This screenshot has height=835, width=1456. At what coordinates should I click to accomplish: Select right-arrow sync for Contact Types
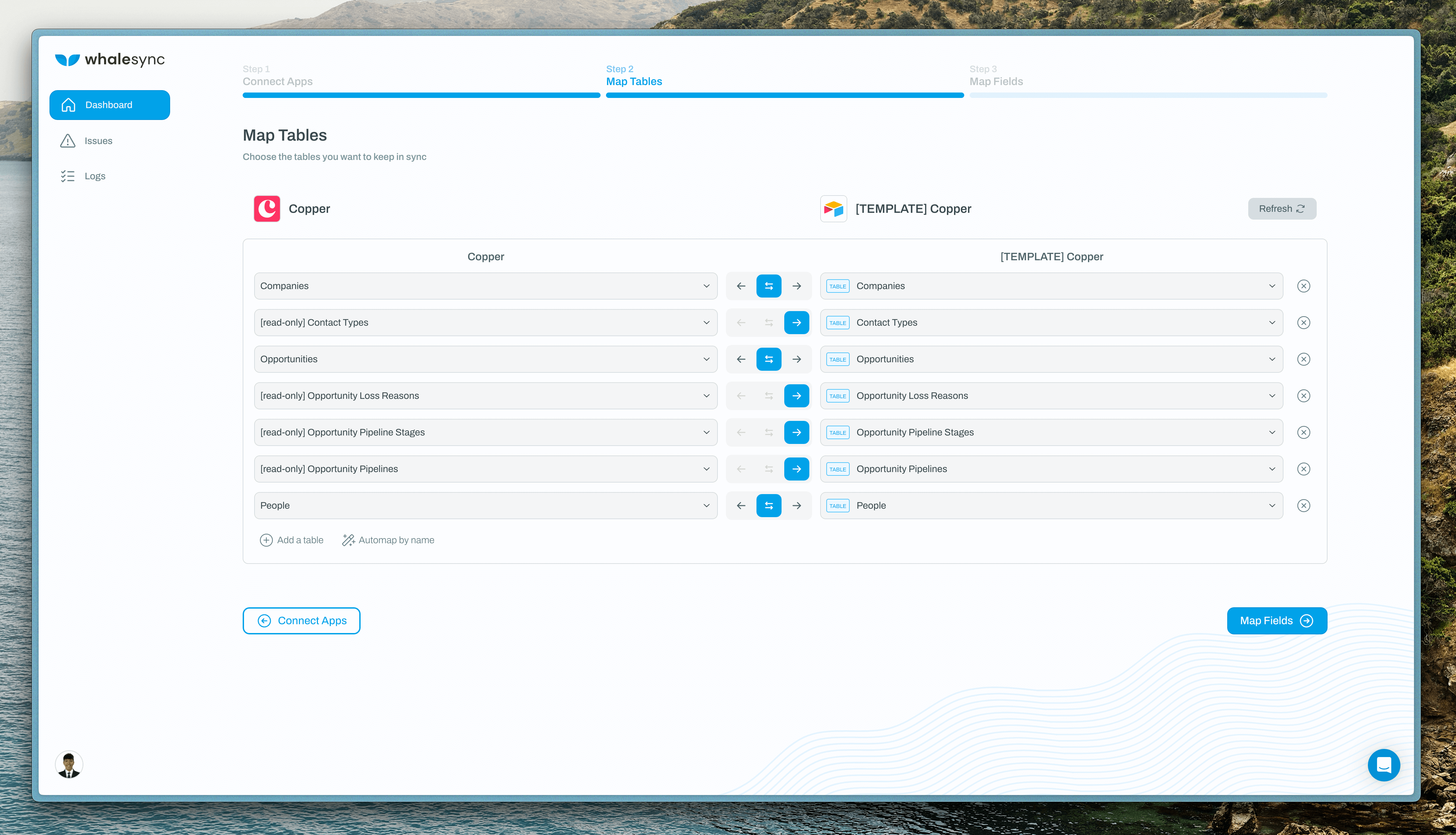796,322
